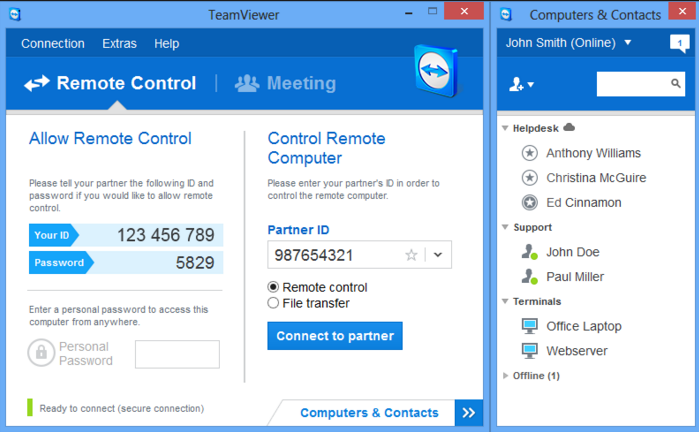
Task: Click the Your ID number 123 456 789
Action: pos(166,235)
